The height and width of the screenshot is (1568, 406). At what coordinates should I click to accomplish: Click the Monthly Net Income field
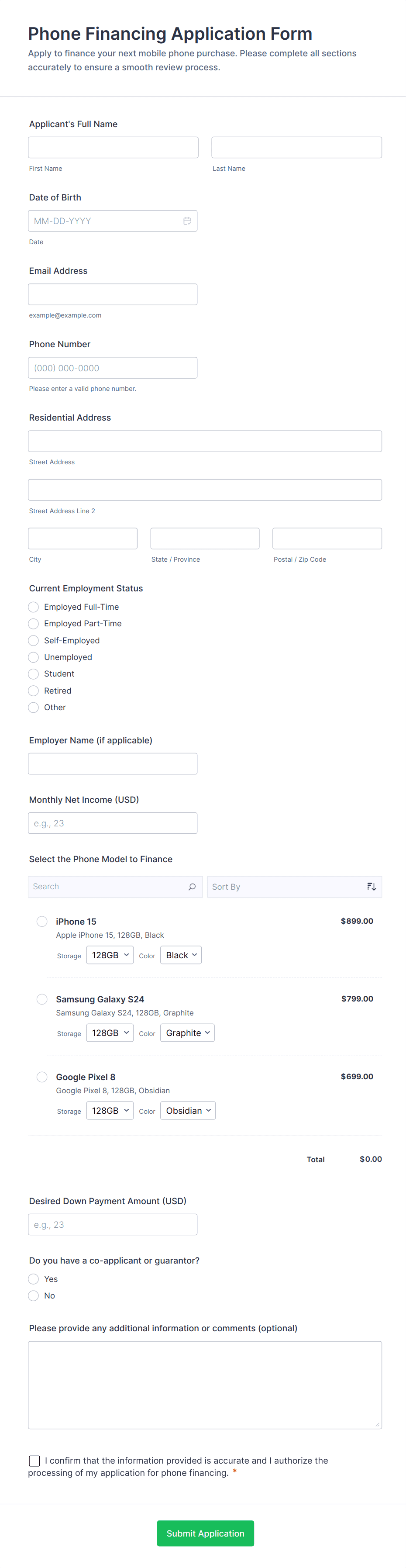click(x=113, y=823)
